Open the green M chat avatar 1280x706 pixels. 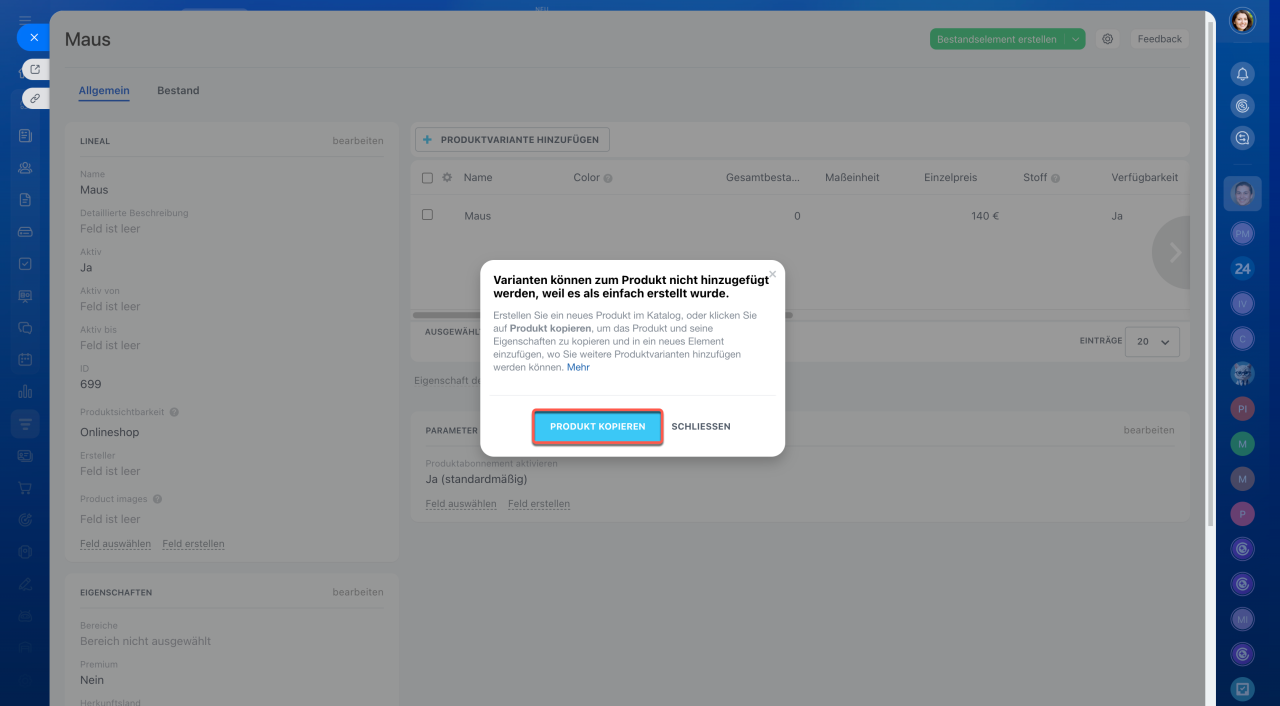pos(1242,443)
